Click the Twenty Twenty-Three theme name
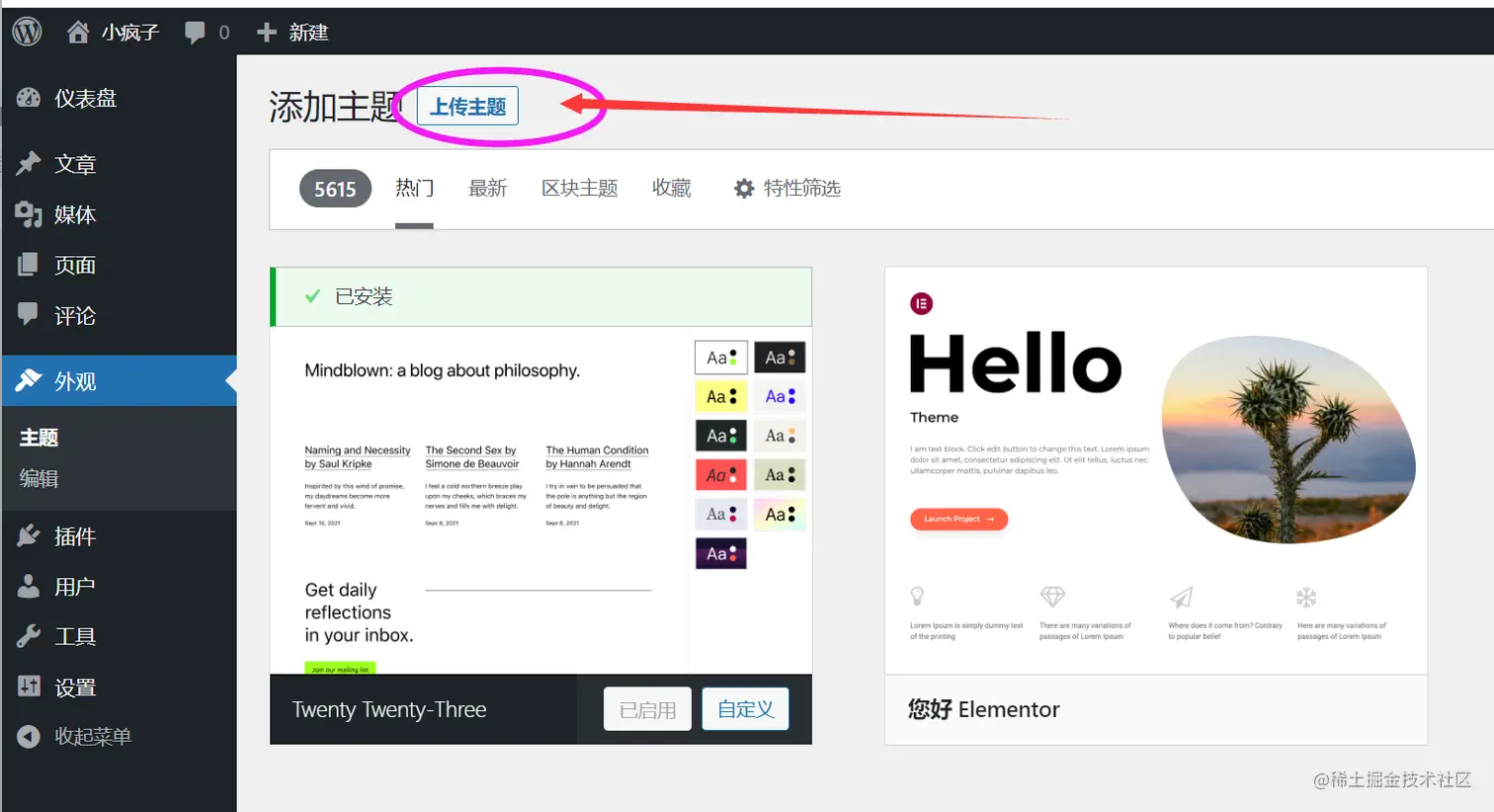The image size is (1494, 812). pyautogui.click(x=389, y=709)
